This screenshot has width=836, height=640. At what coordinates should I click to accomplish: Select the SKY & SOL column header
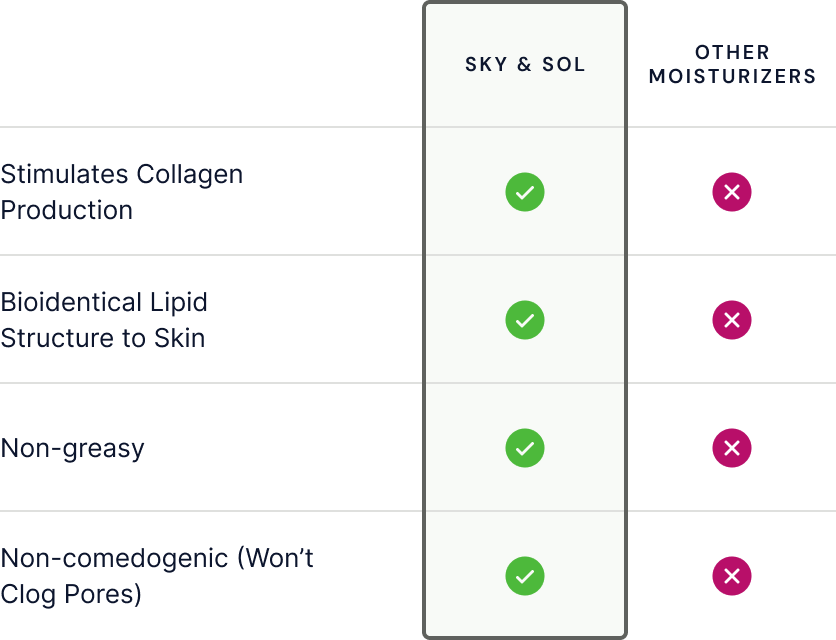(525, 65)
